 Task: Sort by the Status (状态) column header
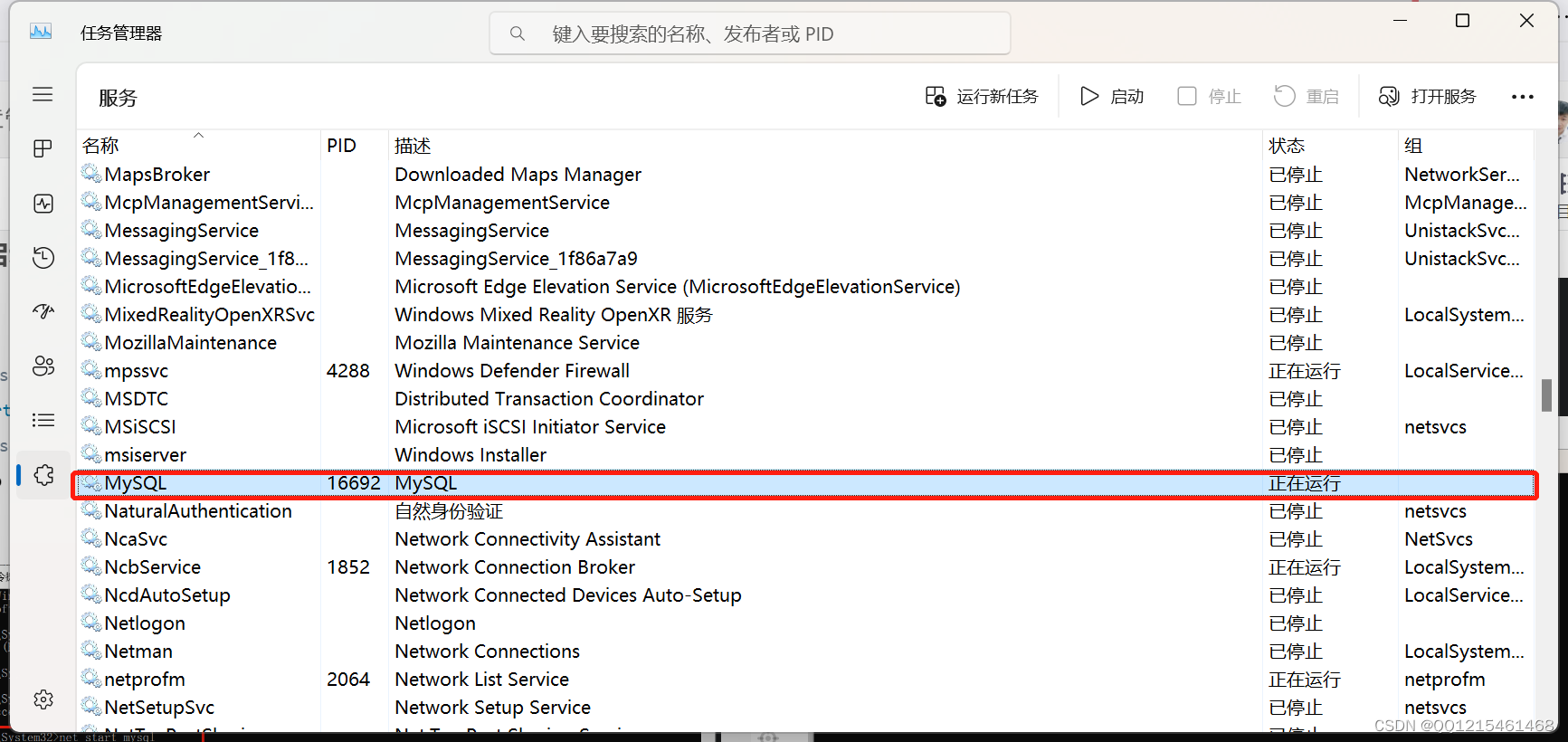pyautogui.click(x=1287, y=146)
